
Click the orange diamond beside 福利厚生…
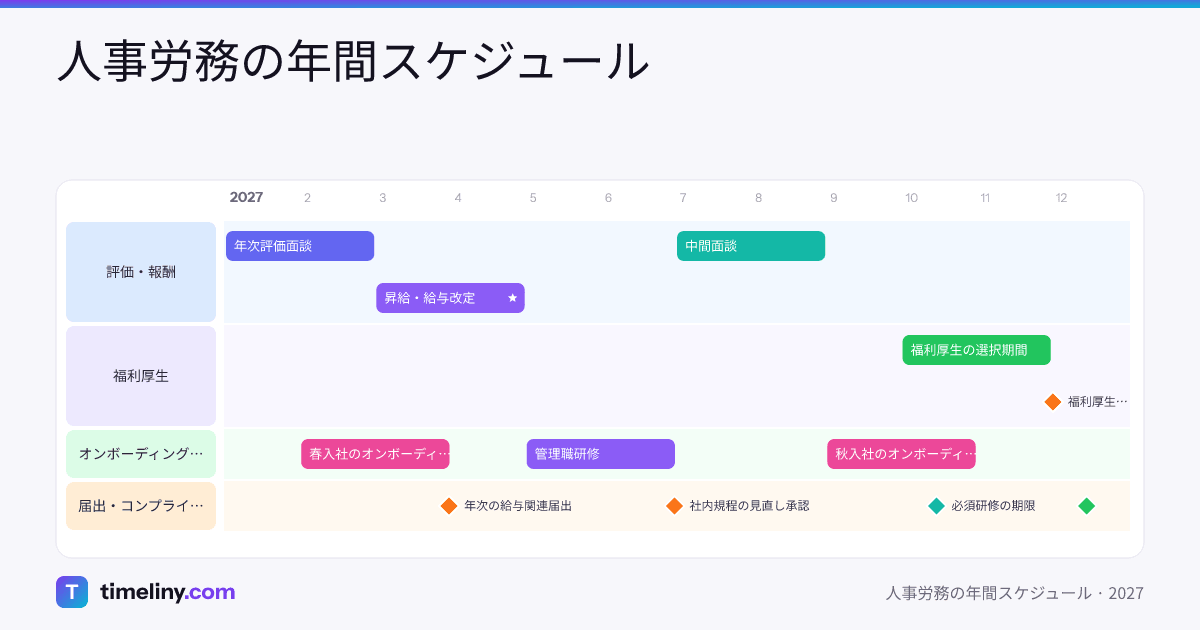1053,402
